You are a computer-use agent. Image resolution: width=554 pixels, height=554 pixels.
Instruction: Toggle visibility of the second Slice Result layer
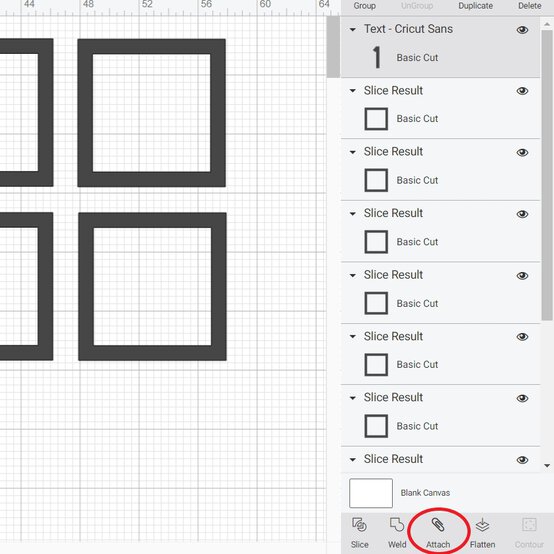[522, 153]
